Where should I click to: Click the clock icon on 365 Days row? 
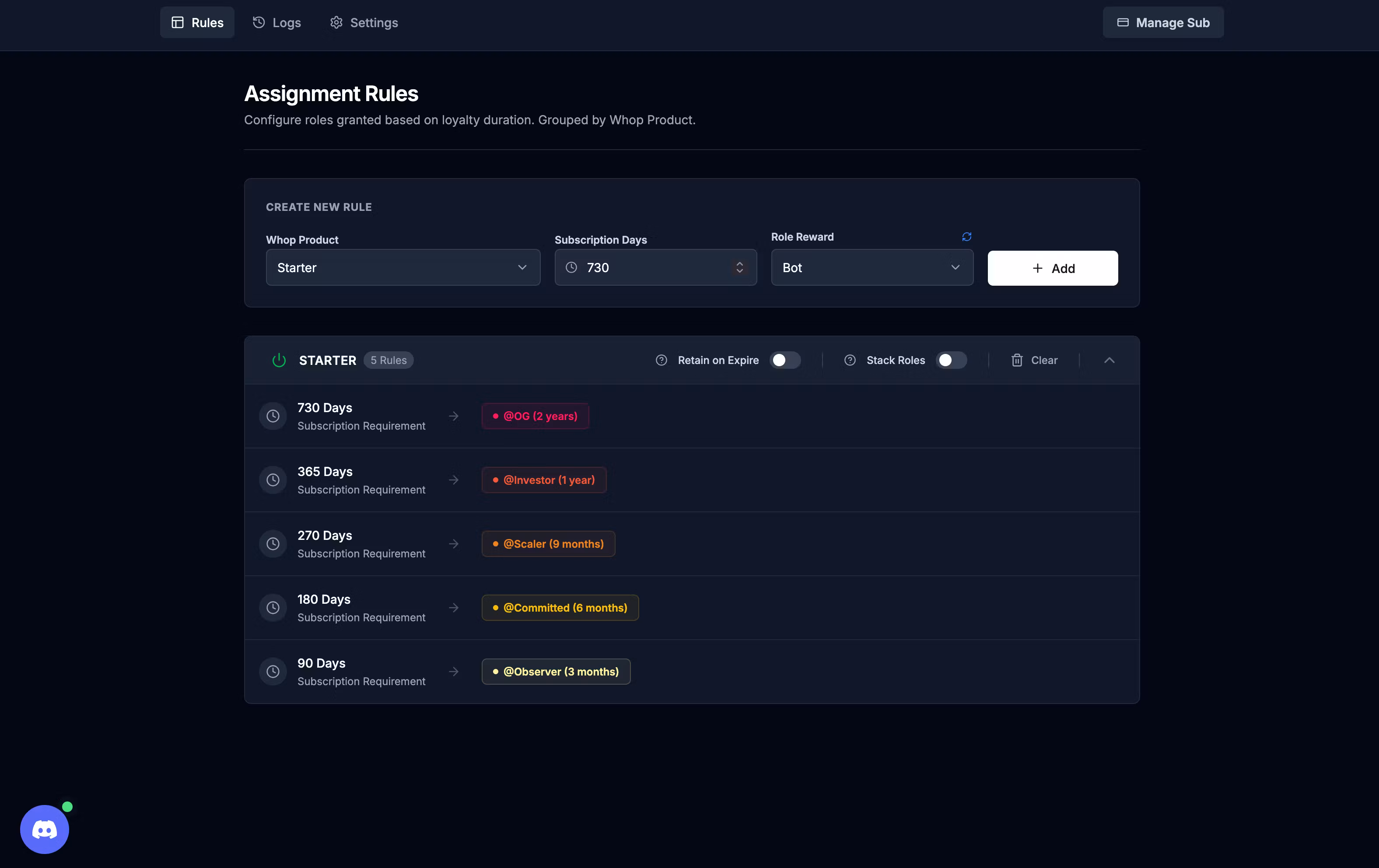(273, 480)
